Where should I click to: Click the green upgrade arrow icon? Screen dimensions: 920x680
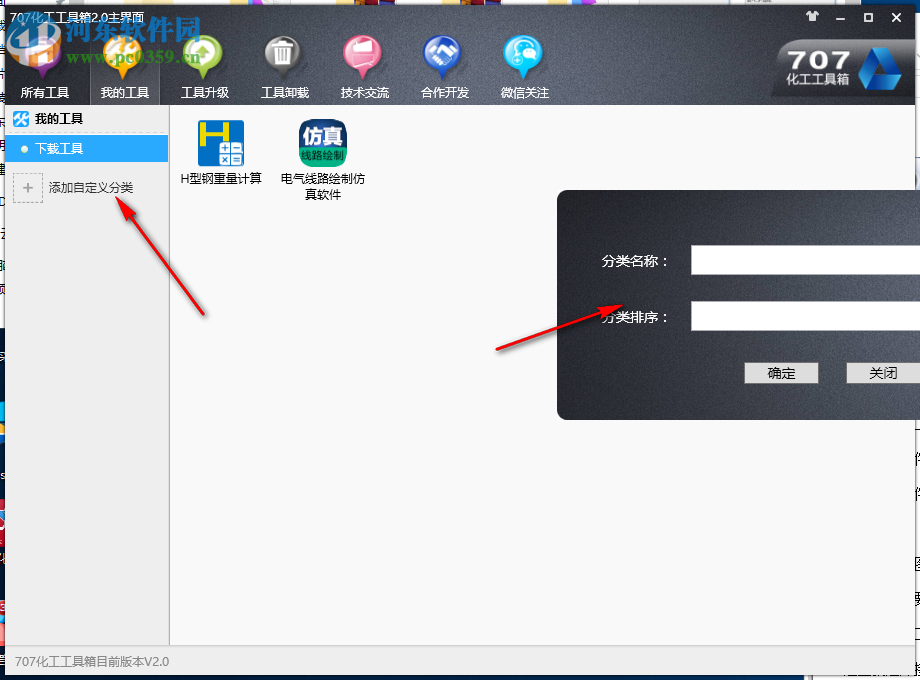[202, 56]
